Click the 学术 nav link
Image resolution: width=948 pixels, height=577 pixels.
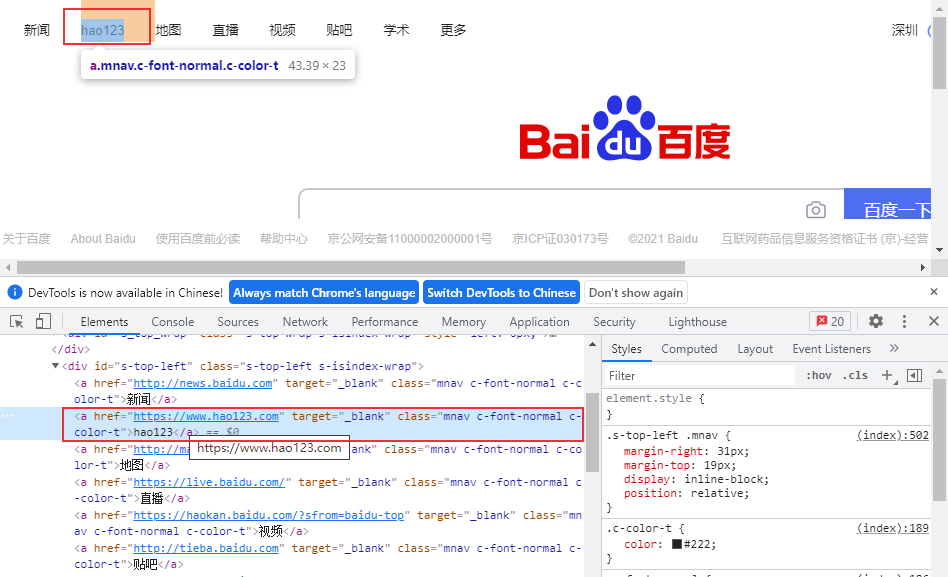(396, 30)
